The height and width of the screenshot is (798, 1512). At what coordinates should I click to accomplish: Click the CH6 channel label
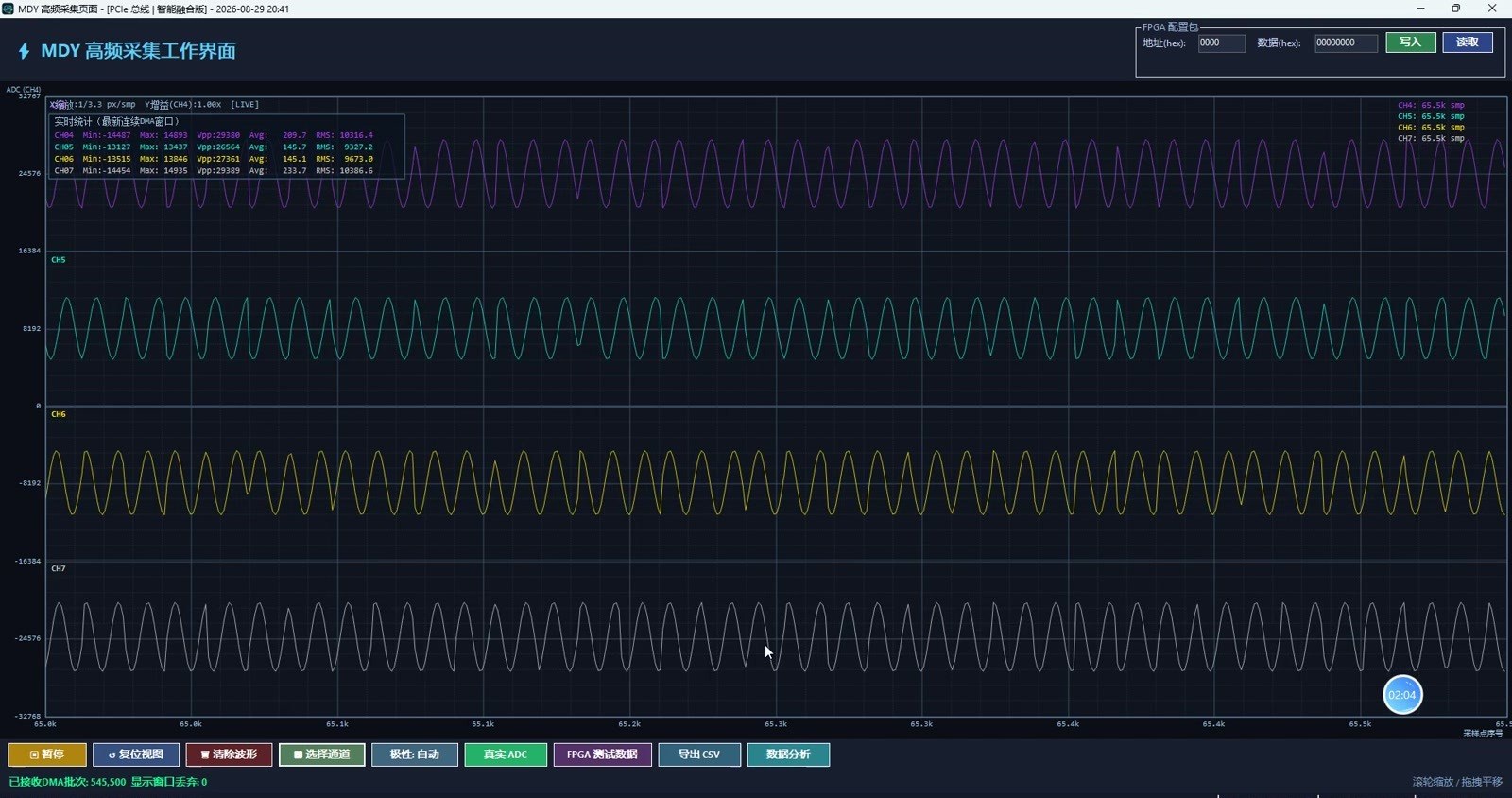59,414
